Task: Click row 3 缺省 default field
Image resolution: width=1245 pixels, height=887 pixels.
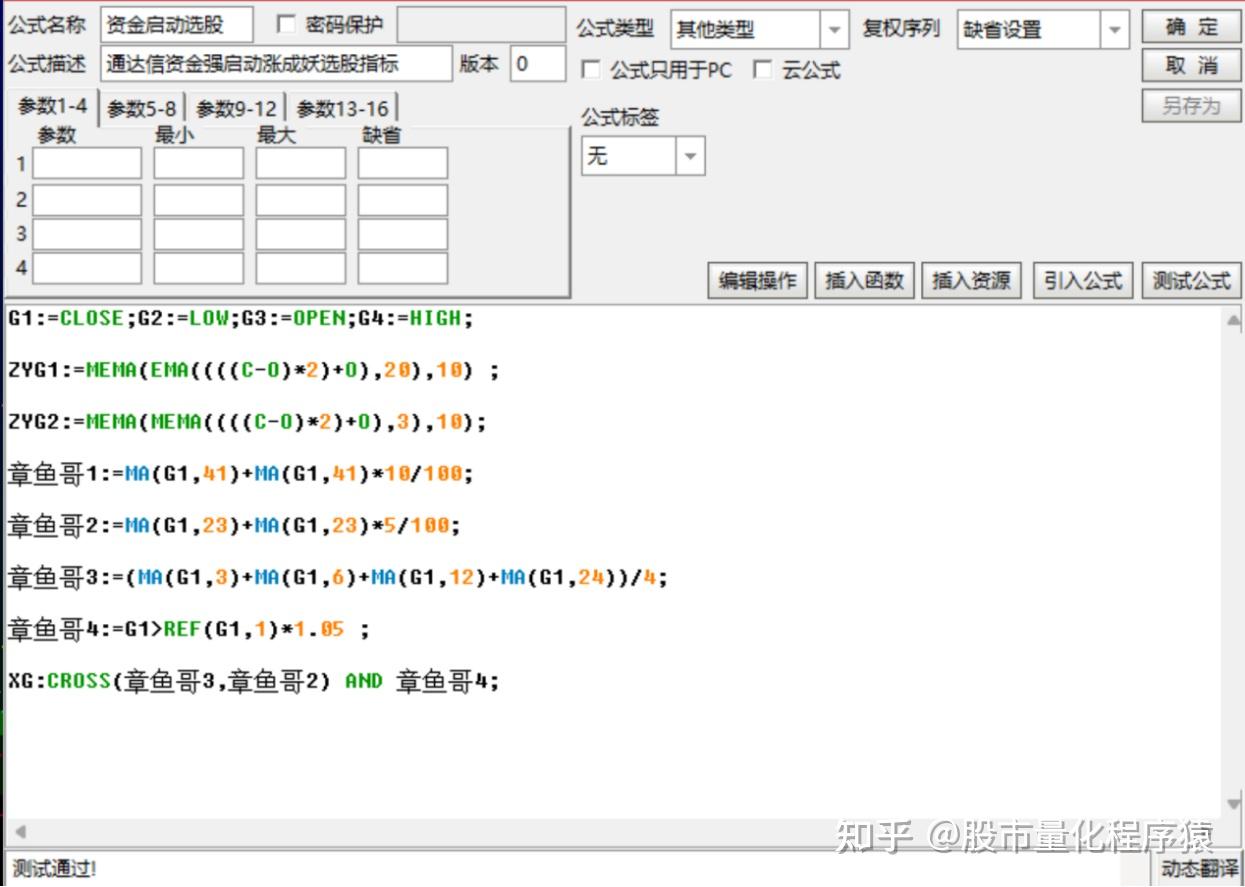Action: pyautogui.click(x=403, y=234)
